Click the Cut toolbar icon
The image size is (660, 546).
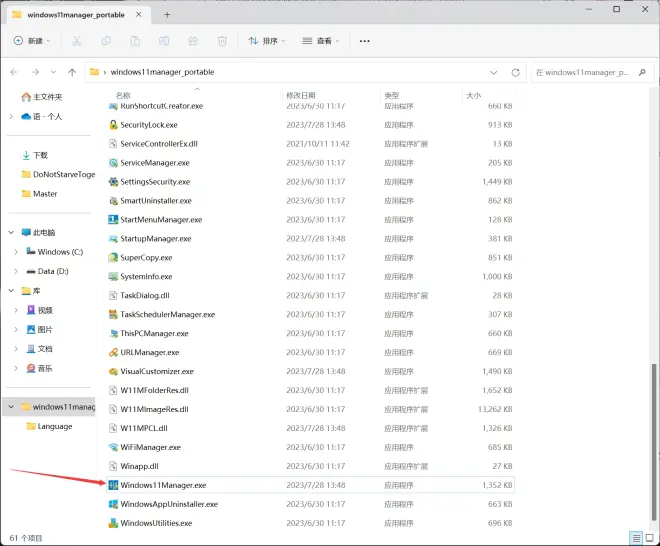77,41
